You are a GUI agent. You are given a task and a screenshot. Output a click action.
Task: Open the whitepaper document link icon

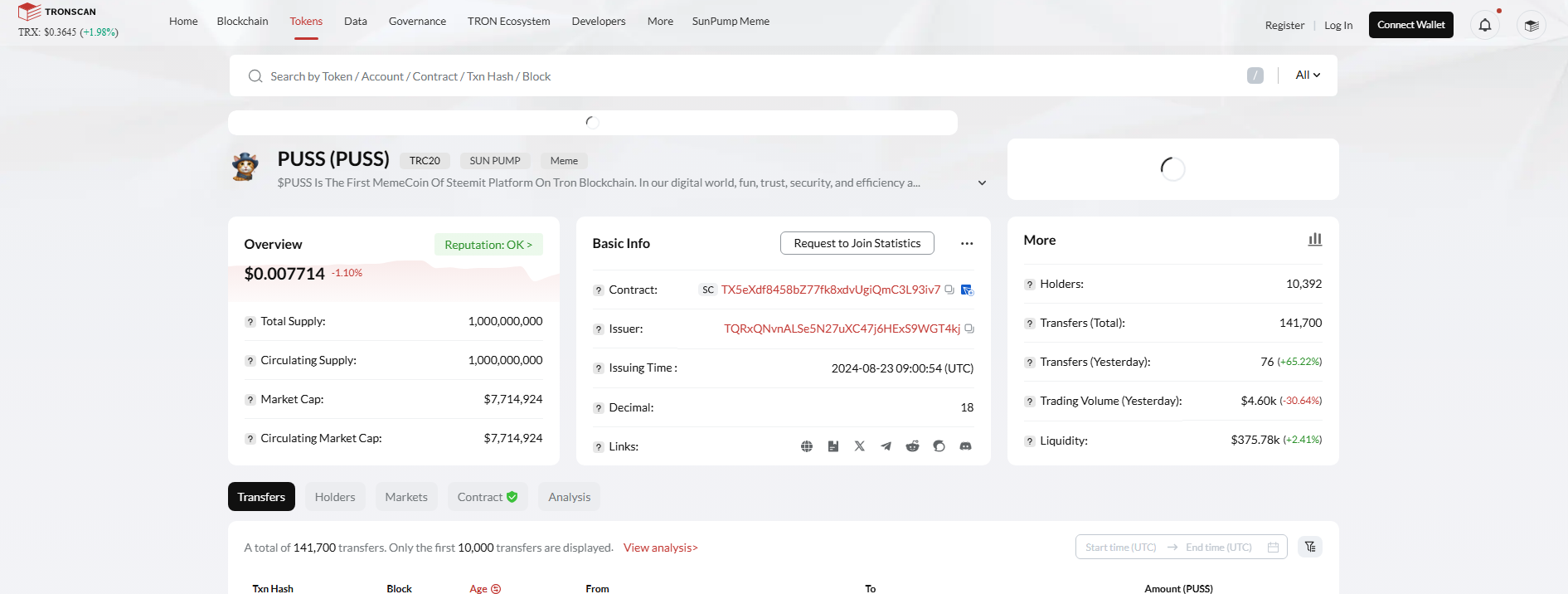(x=833, y=446)
